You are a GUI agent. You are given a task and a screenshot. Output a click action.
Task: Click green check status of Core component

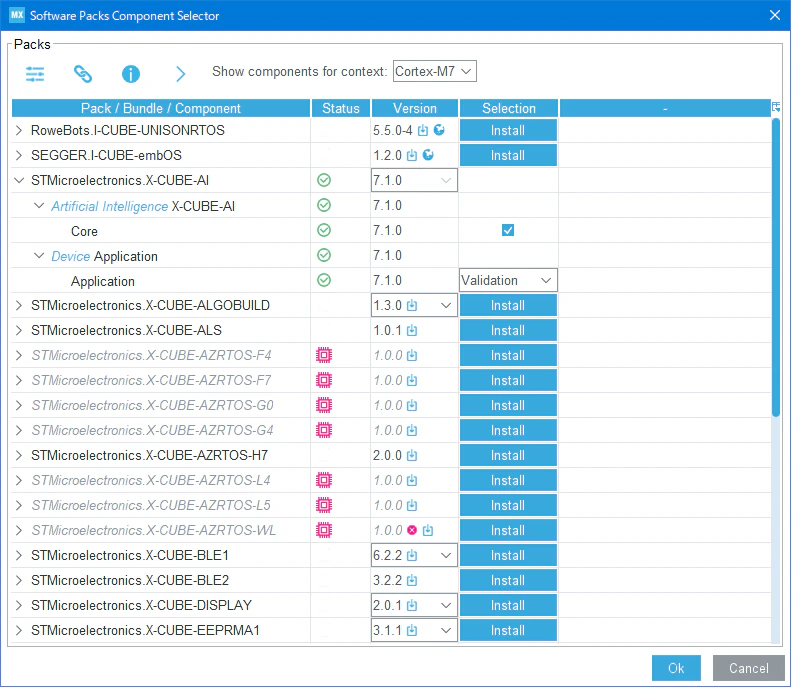(324, 230)
